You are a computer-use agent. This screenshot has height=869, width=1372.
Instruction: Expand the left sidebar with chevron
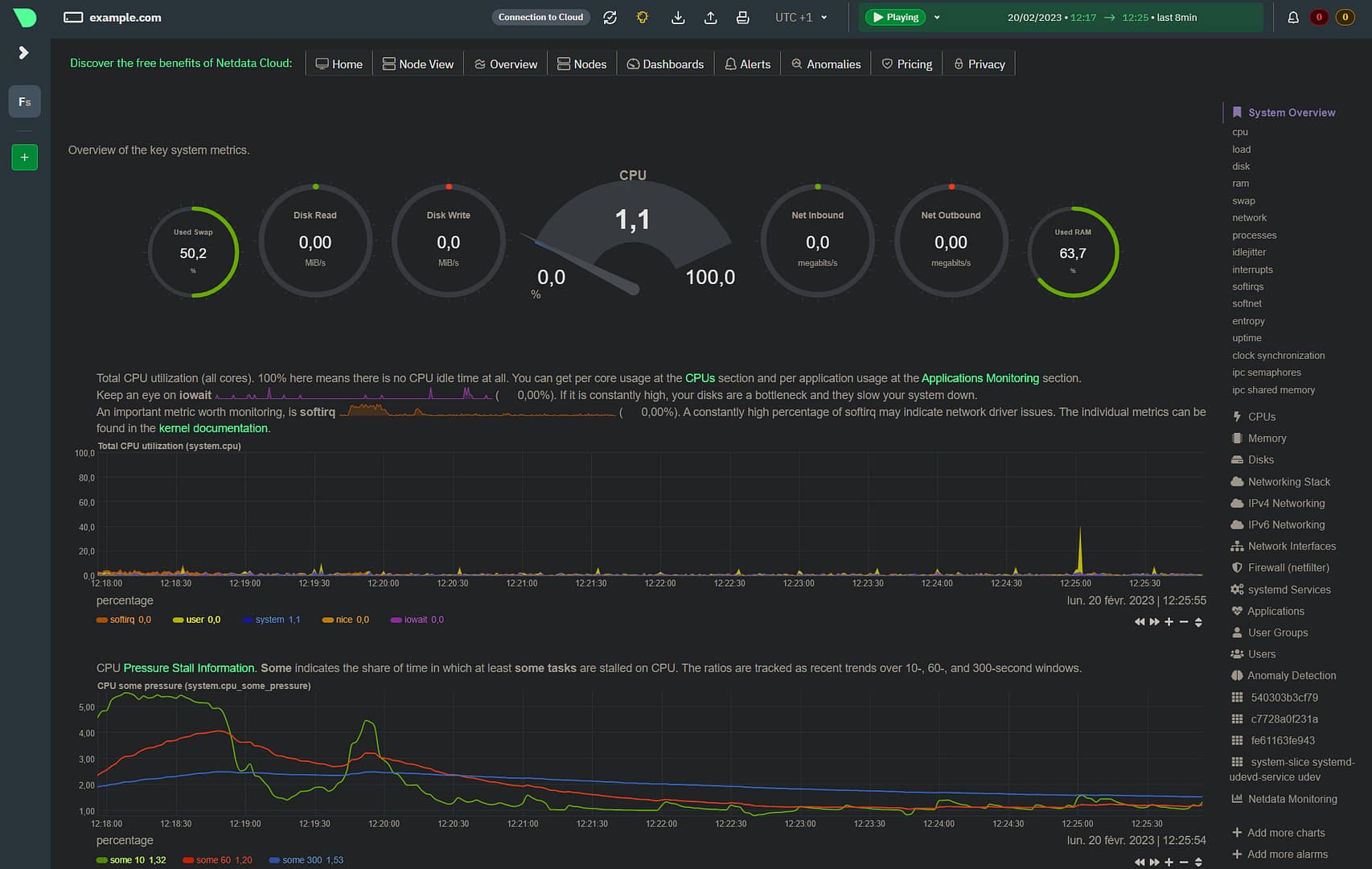(23, 53)
